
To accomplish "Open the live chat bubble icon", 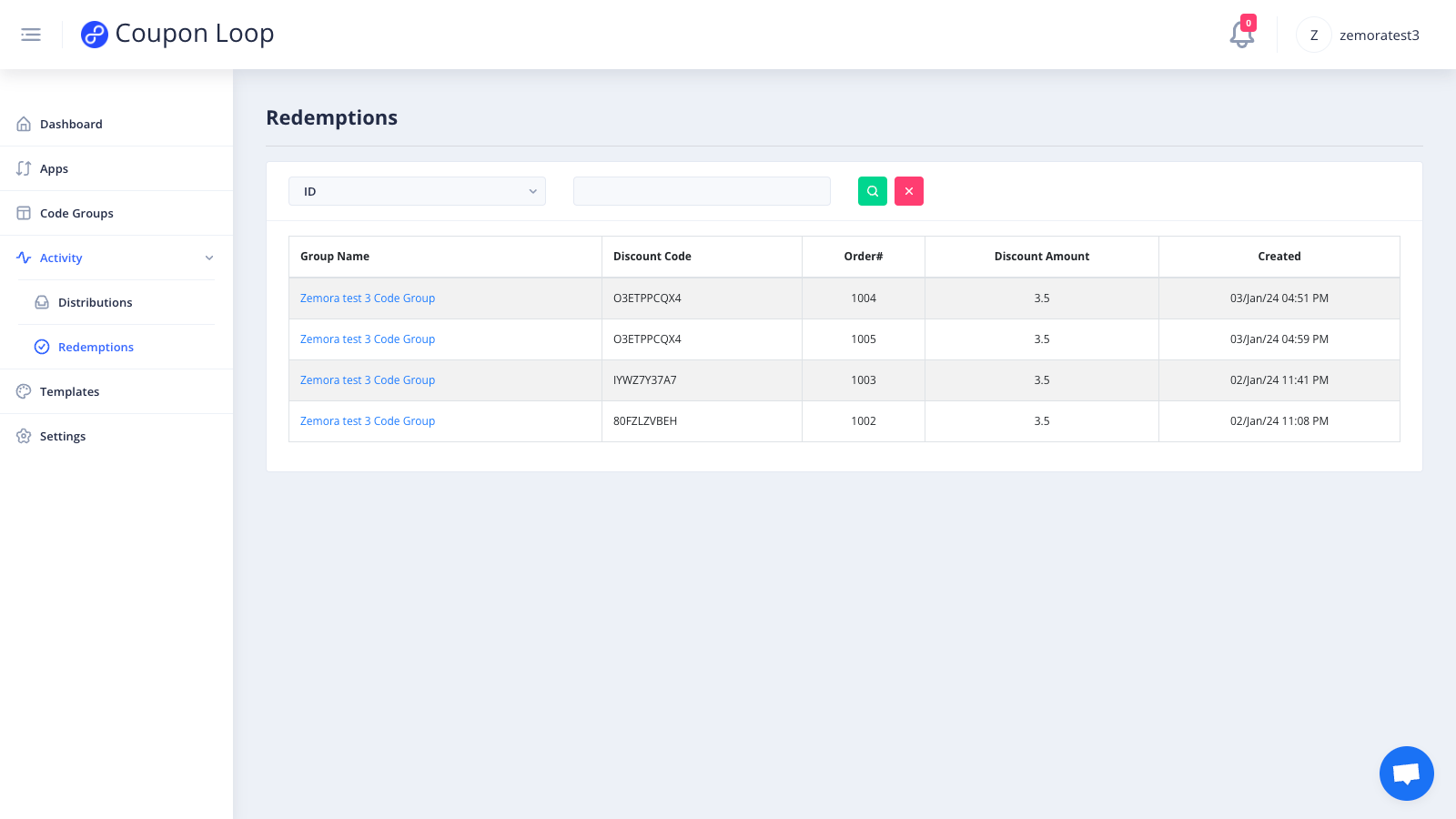I will click(x=1407, y=773).
